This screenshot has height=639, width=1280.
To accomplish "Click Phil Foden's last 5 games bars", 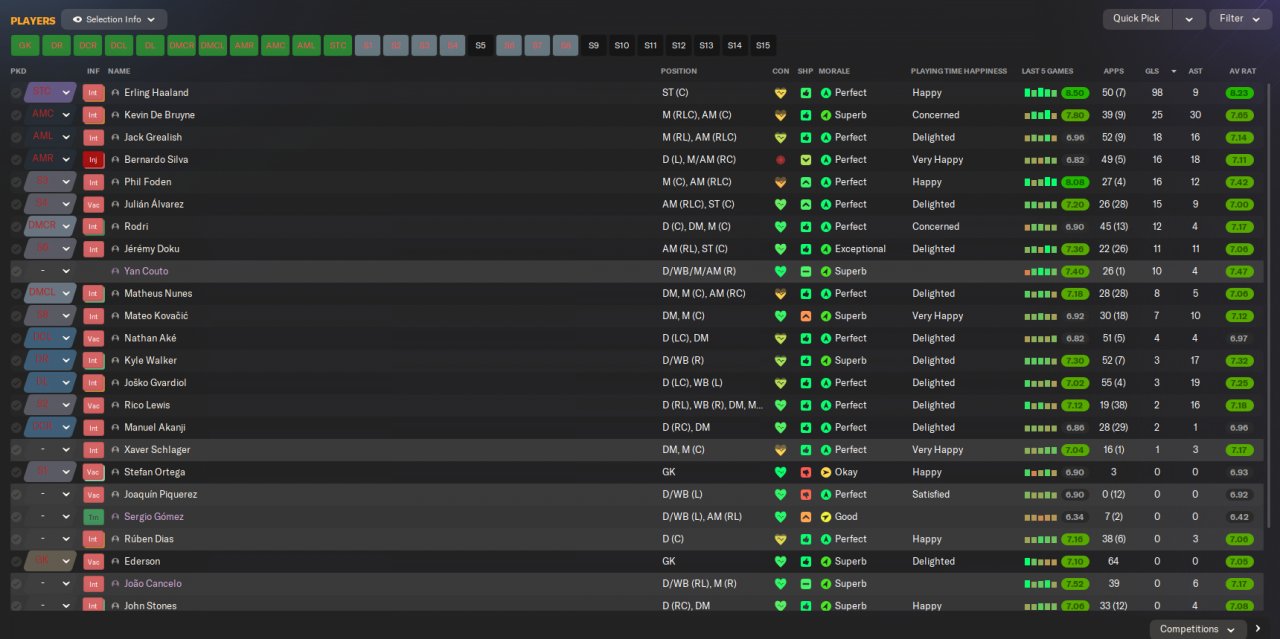I will pyautogui.click(x=1040, y=182).
